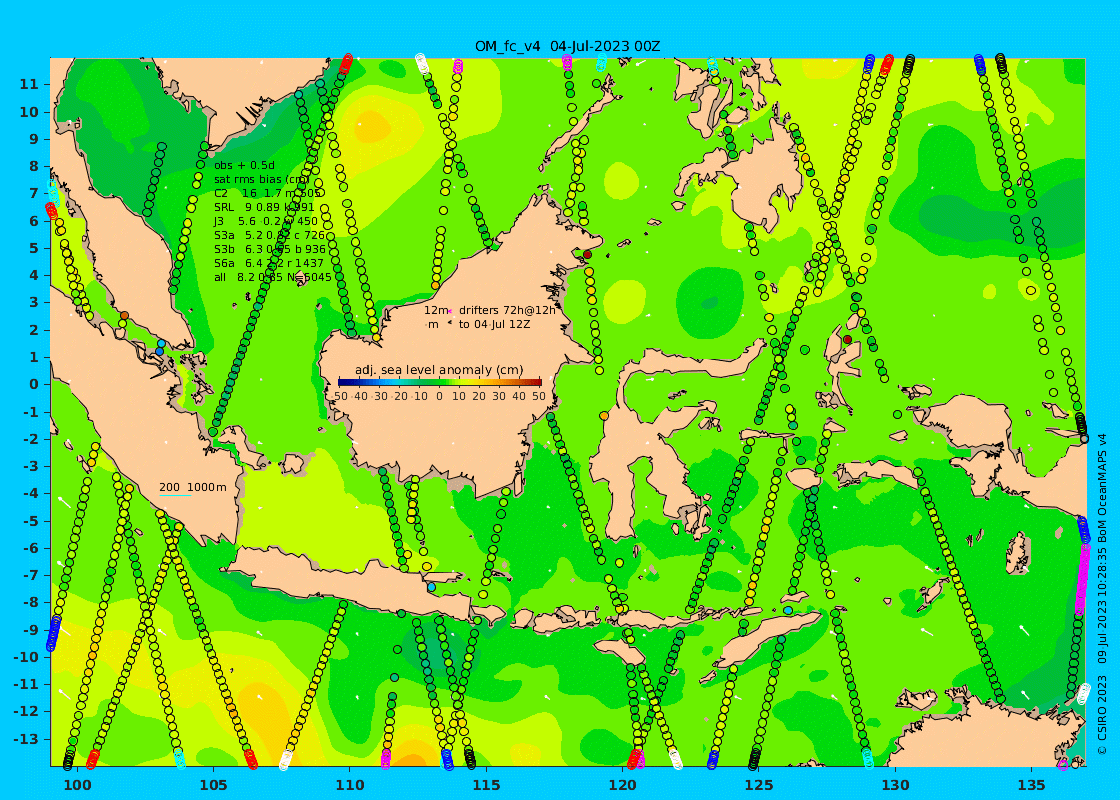Click the longitude axis label '105'
This screenshot has width=1120, height=800.
[x=214, y=785]
